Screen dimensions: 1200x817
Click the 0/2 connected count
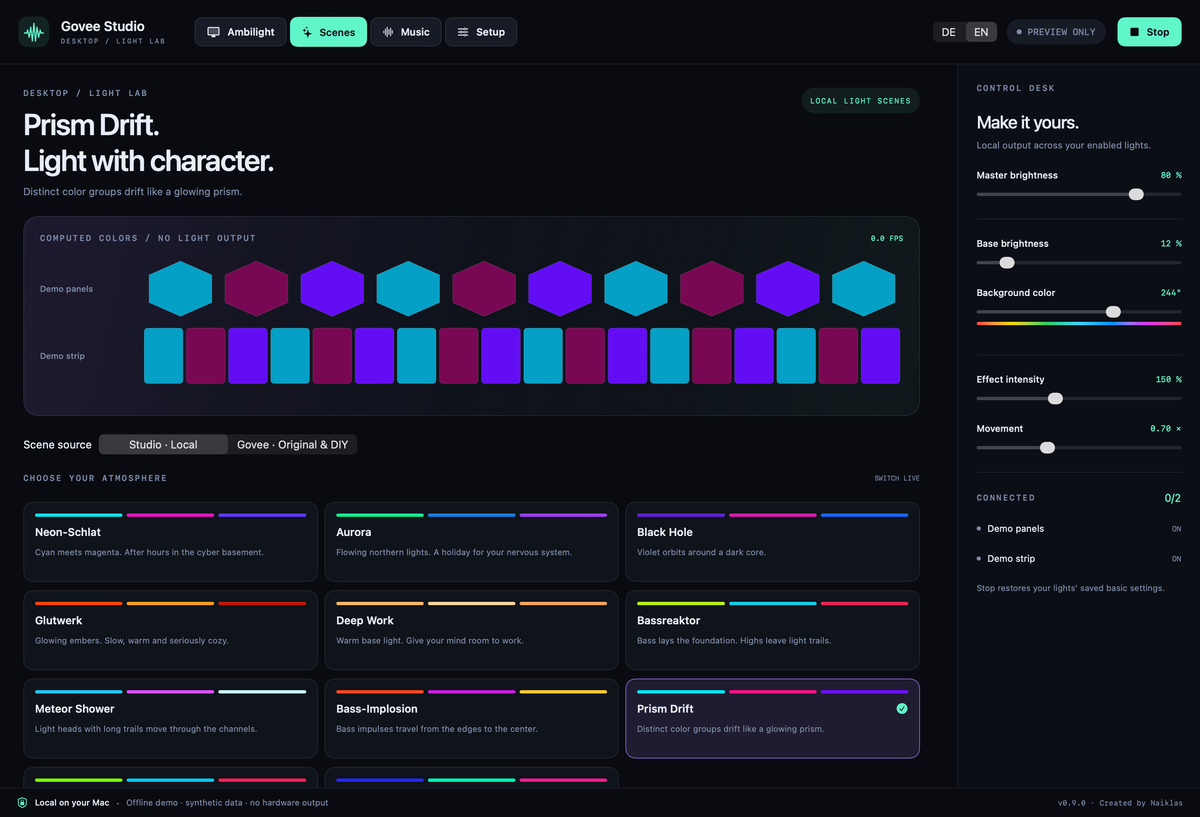pyautogui.click(x=1173, y=498)
